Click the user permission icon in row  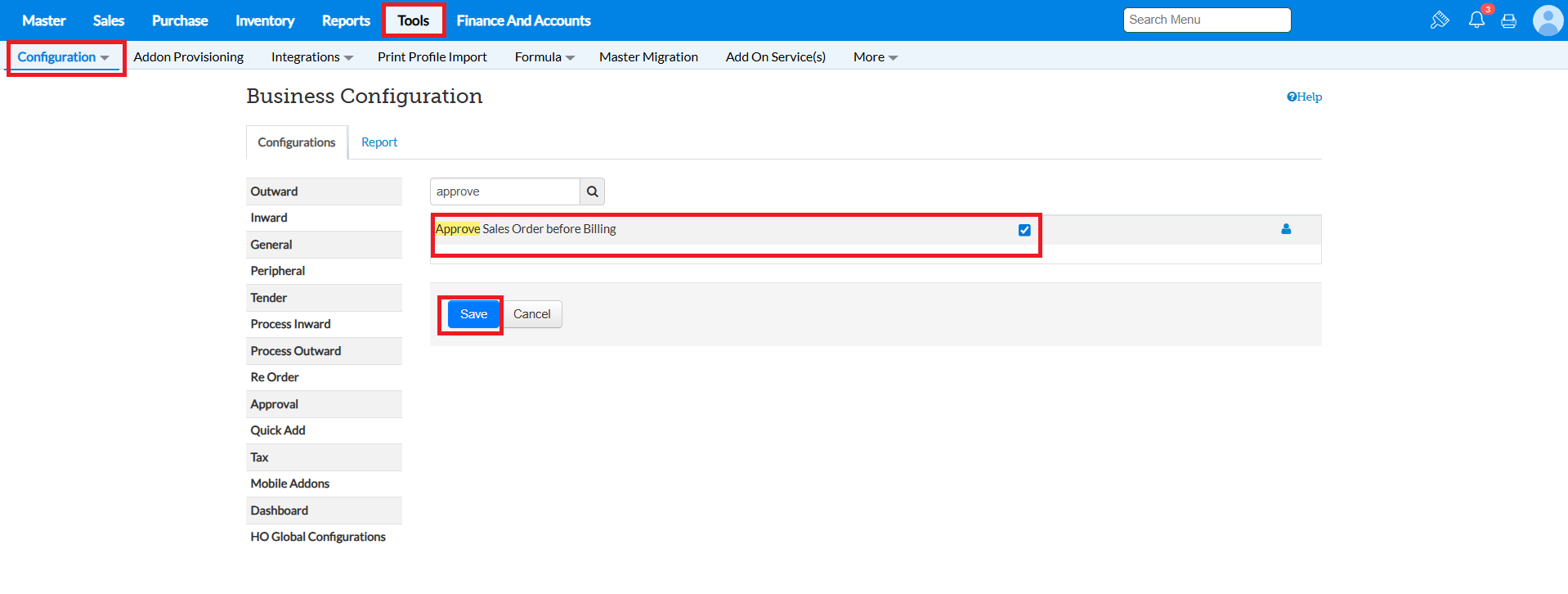(1286, 230)
